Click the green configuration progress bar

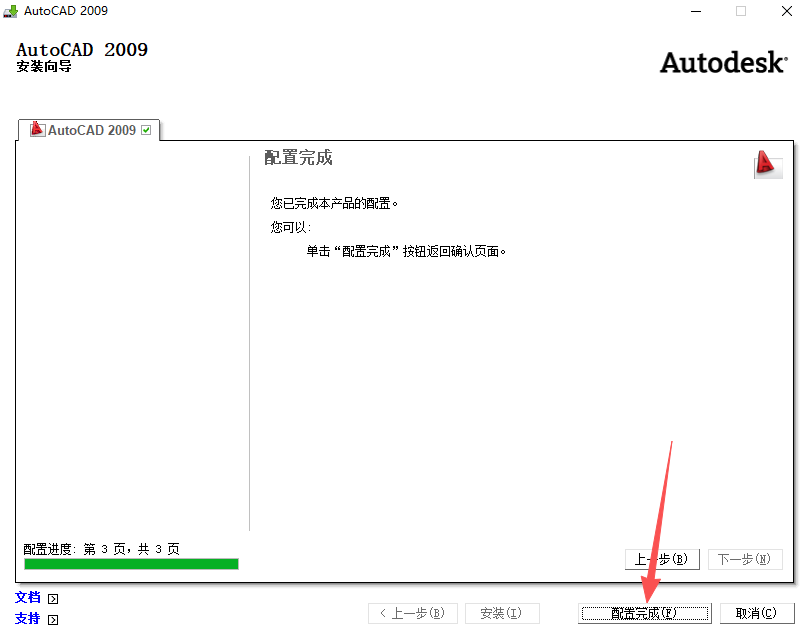pyautogui.click(x=131, y=564)
